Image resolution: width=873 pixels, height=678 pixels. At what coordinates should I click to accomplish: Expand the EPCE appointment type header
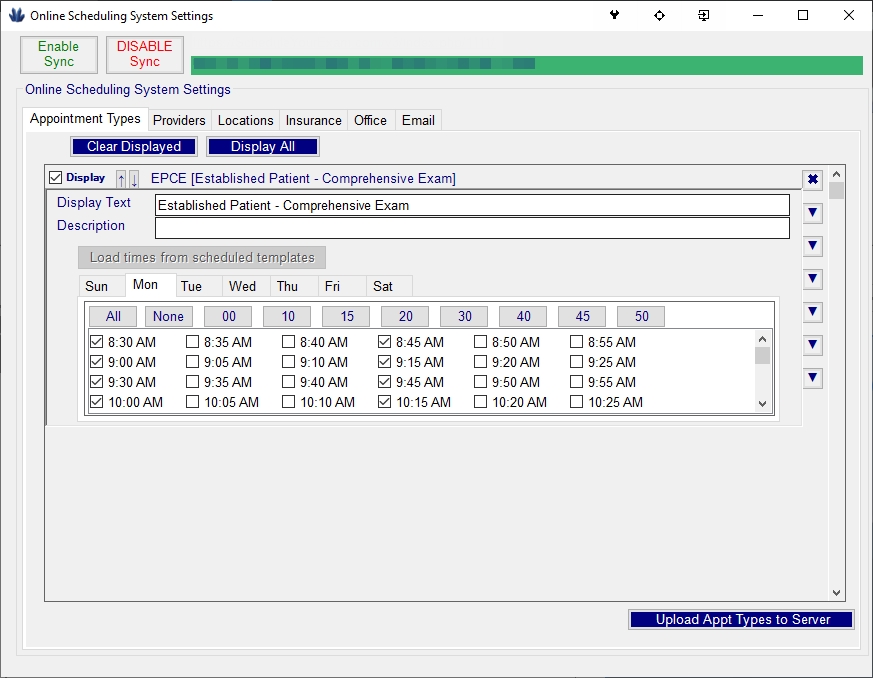tap(303, 178)
